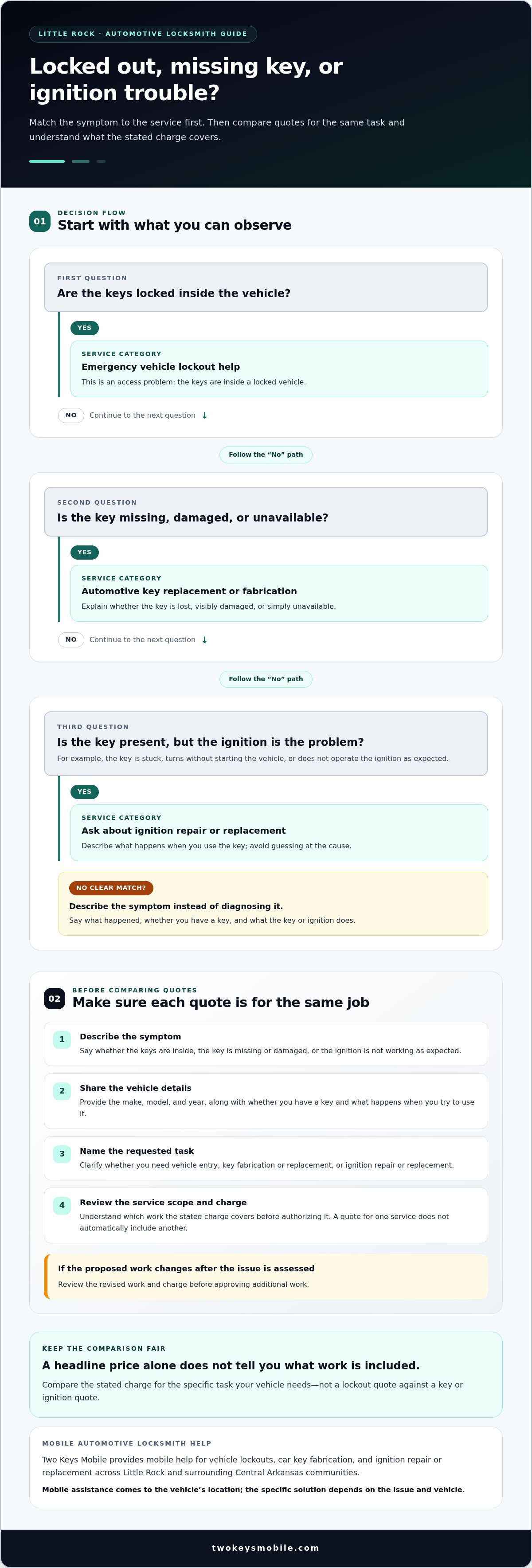Click the Little Rock Automotive Locksmith Guide tag
The image size is (532, 1568).
tap(143, 34)
